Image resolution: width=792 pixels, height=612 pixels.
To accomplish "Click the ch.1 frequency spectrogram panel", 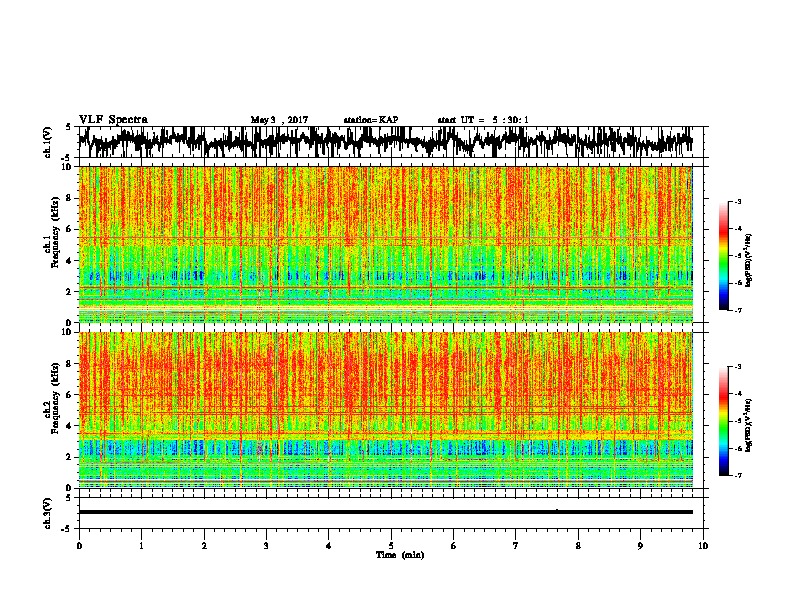I will (x=385, y=244).
